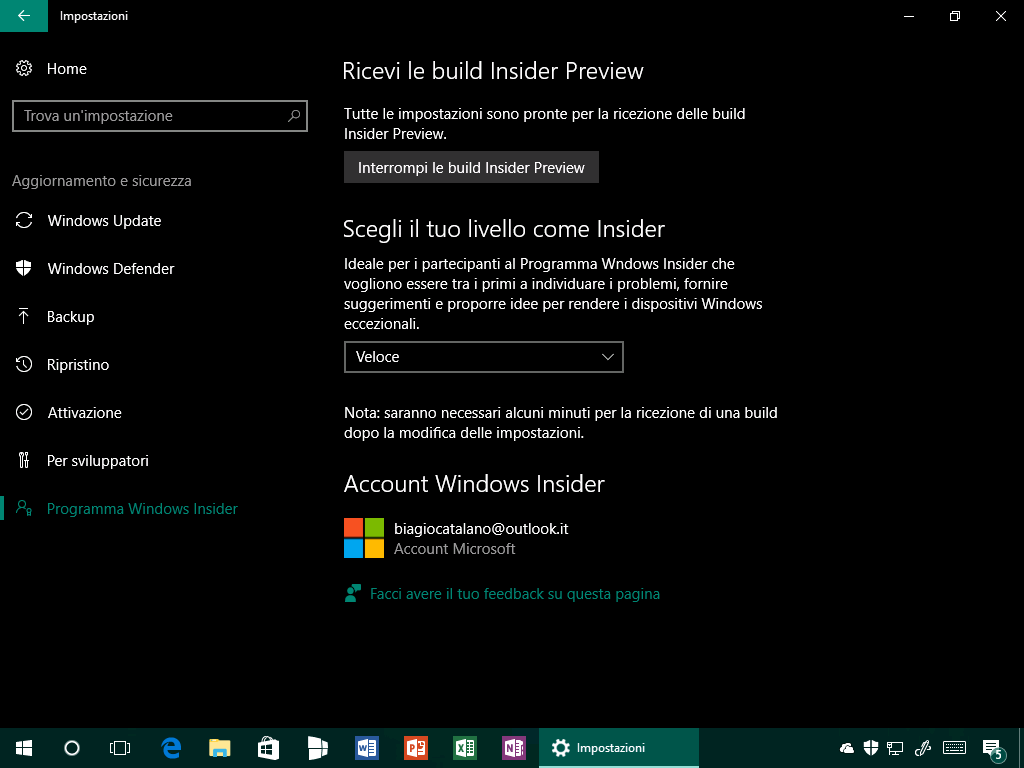Click the 'Scegli il tuo livello come Insider' heading
Viewport: 1024px width, 768px height.
(x=504, y=229)
